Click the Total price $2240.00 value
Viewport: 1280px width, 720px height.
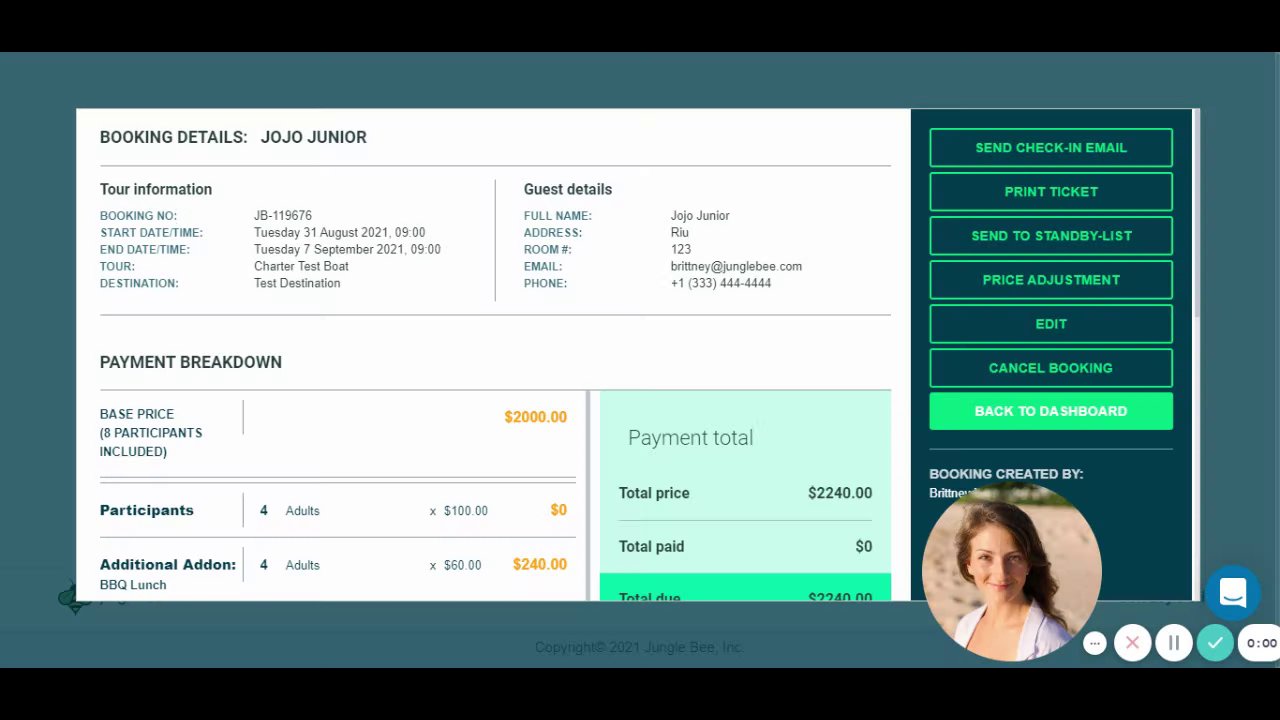coord(840,493)
